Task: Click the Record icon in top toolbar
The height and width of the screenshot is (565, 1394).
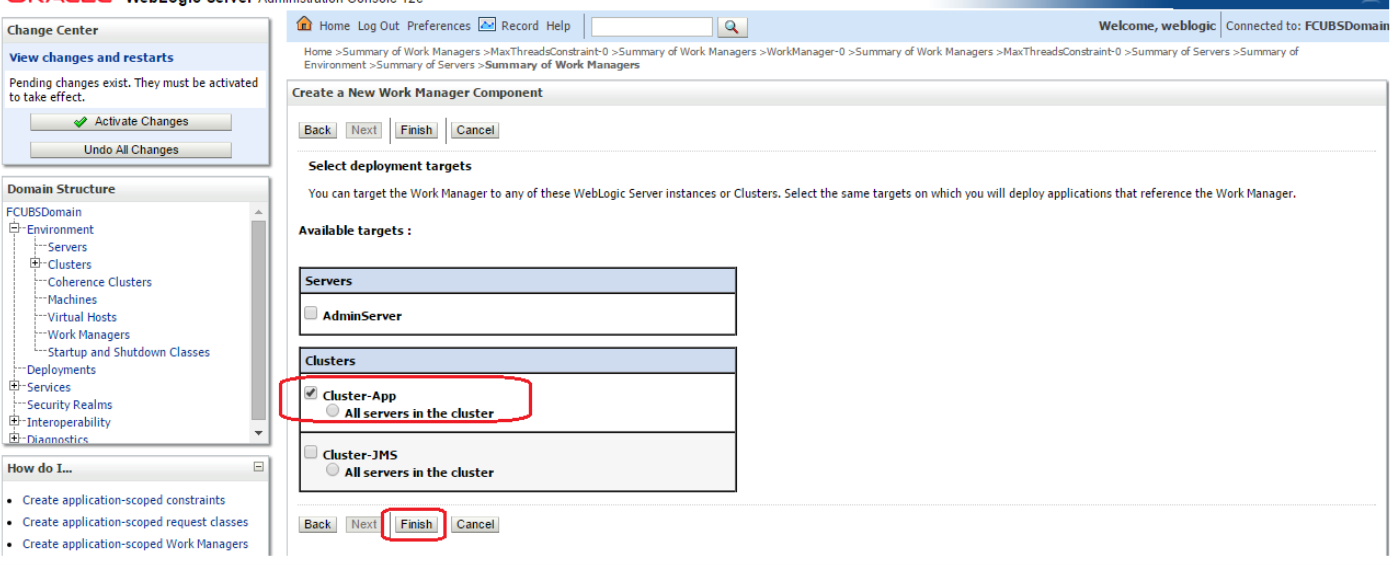Action: point(487,25)
